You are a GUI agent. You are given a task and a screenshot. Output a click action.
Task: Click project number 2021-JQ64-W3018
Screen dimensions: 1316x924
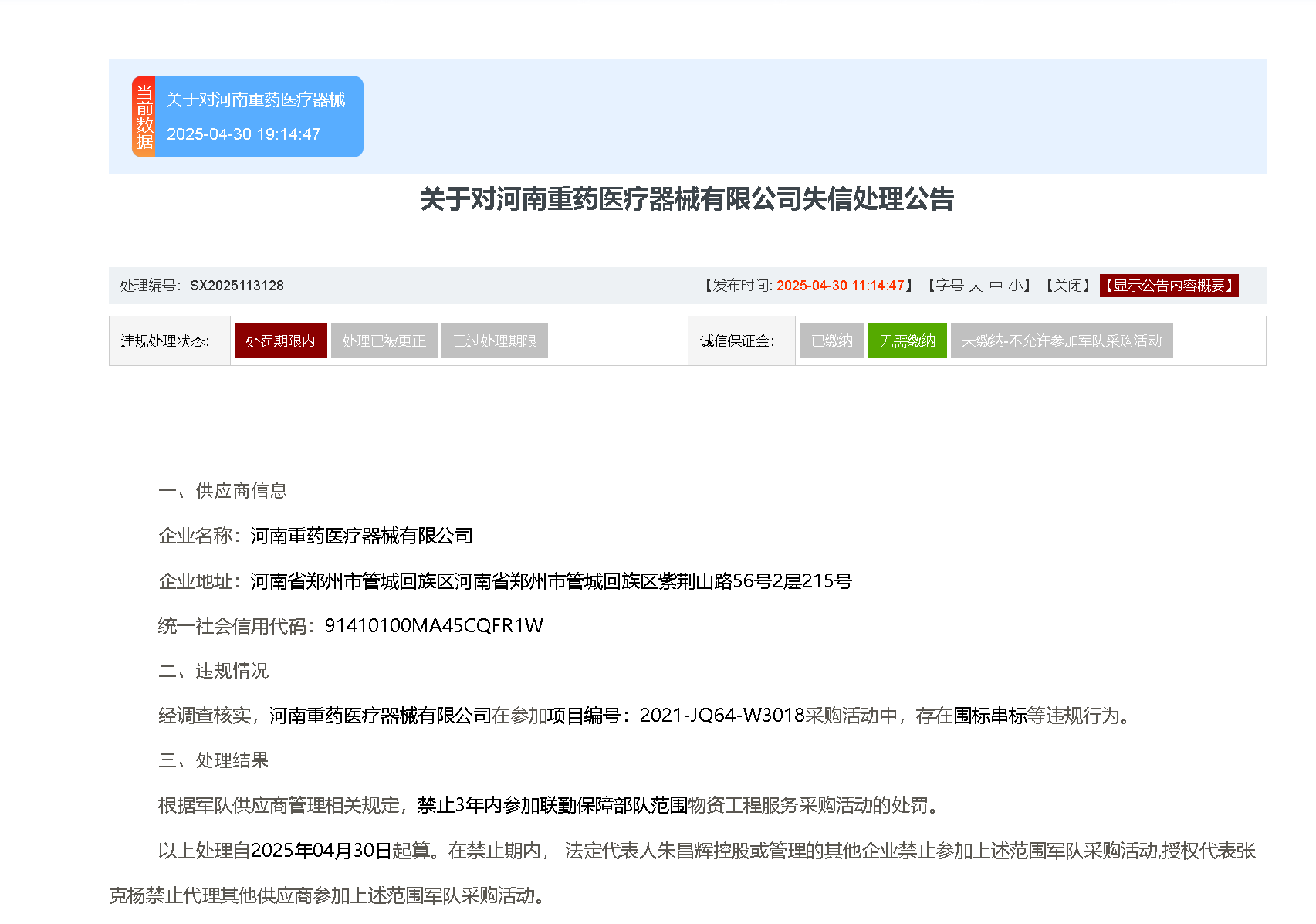722,716
